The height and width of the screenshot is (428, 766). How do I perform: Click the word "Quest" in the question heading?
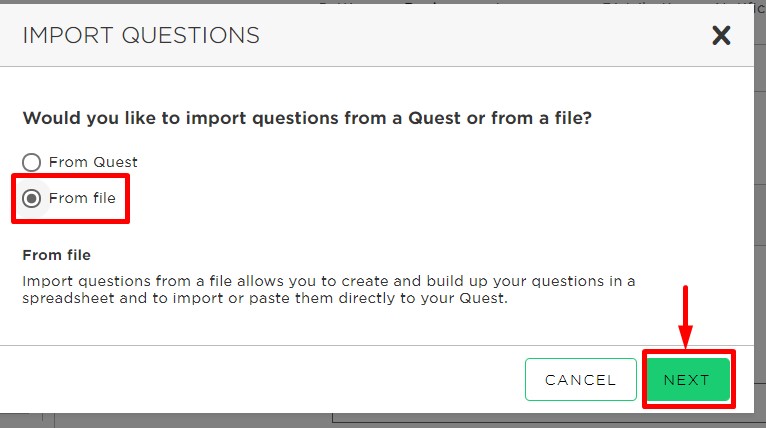434,118
